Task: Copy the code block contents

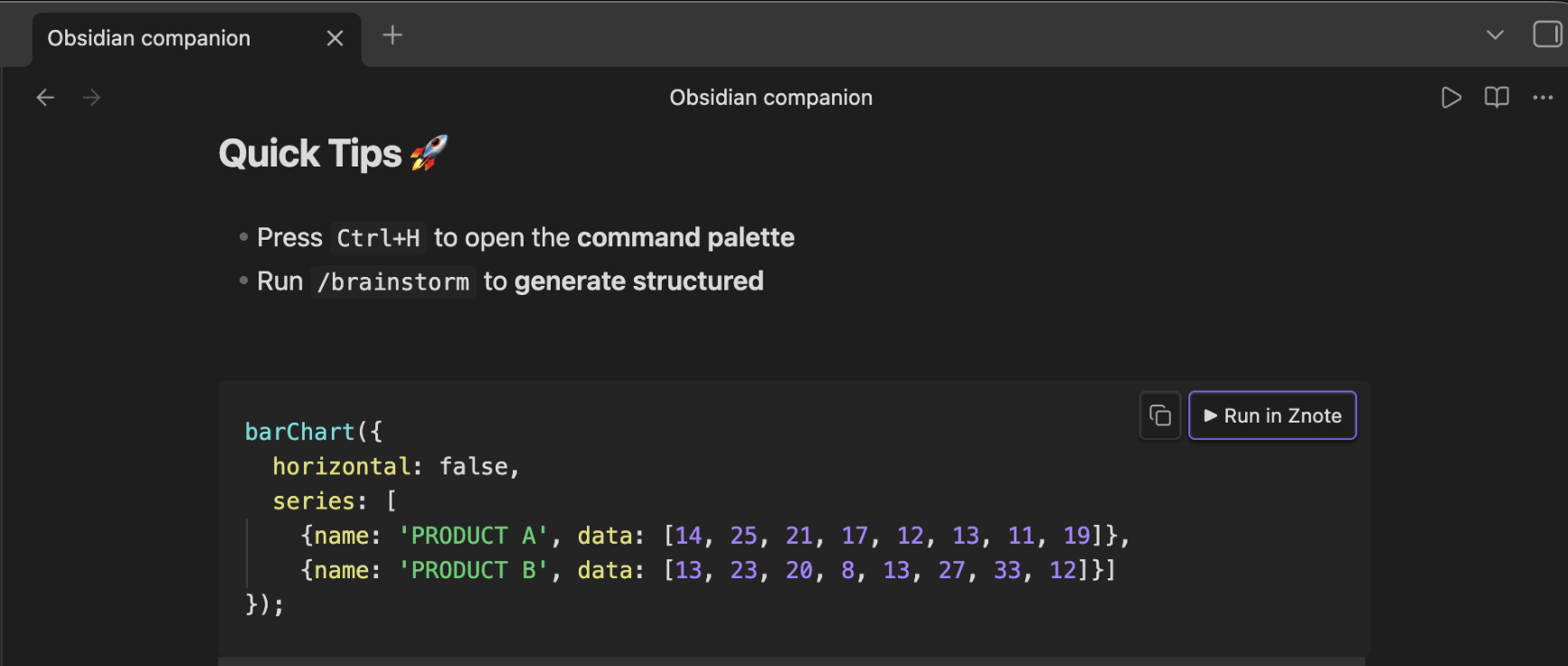Action: point(1160,415)
